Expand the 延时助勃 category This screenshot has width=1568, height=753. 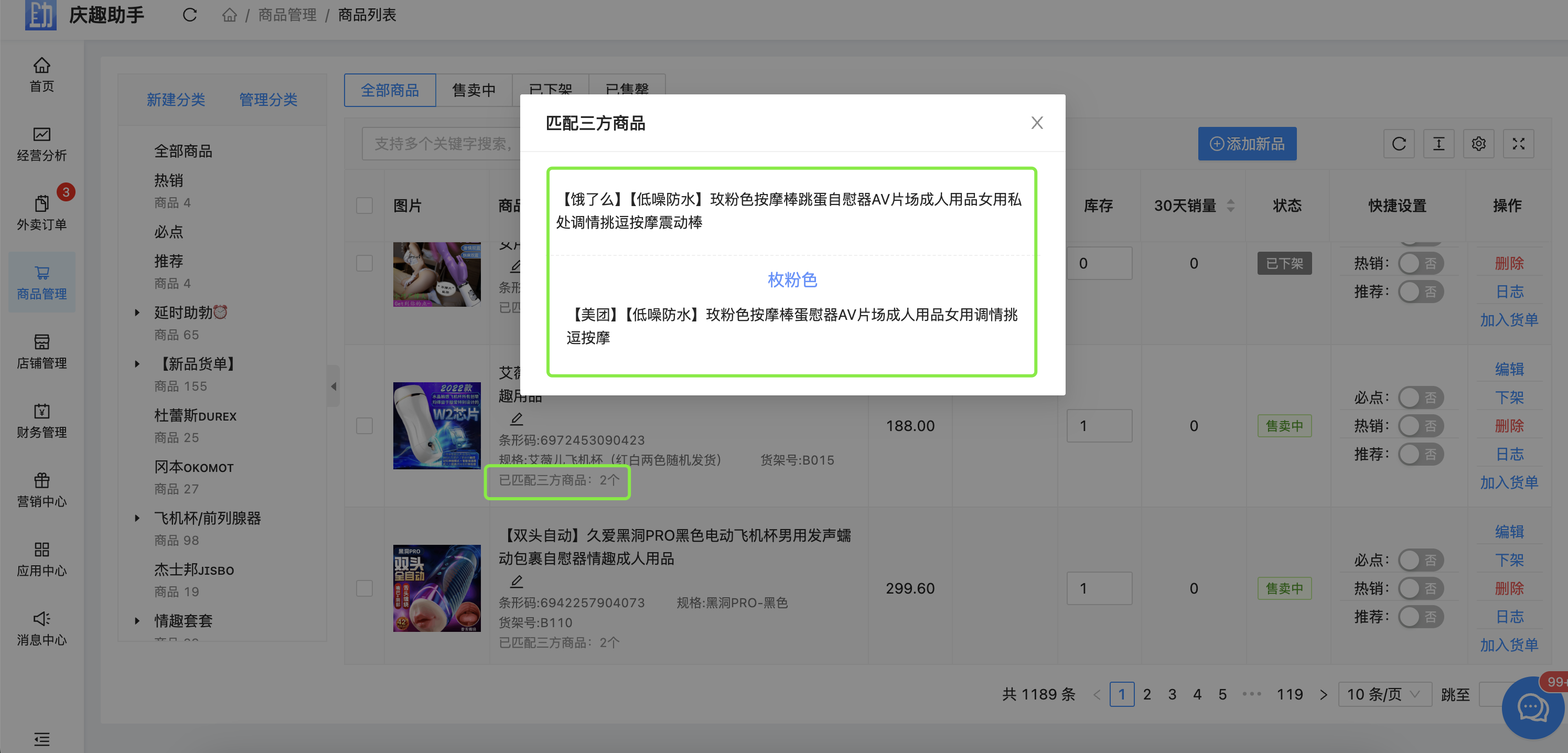(x=137, y=313)
